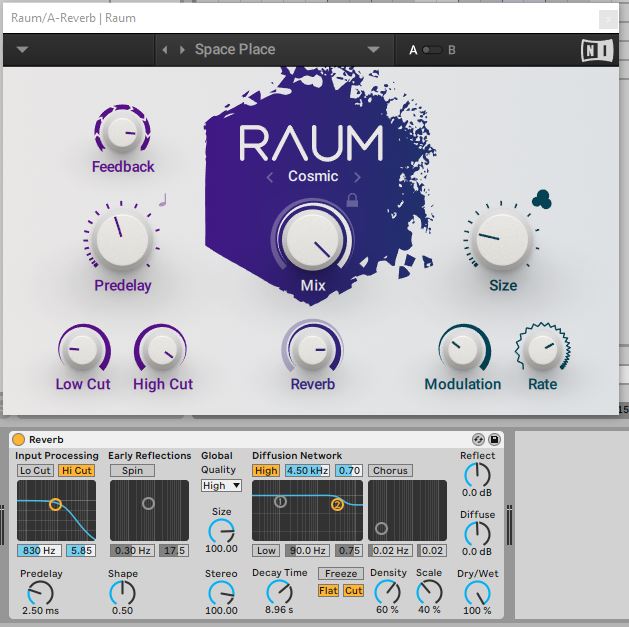
Task: Click the Raum Predelay knob
Action: coord(122,240)
